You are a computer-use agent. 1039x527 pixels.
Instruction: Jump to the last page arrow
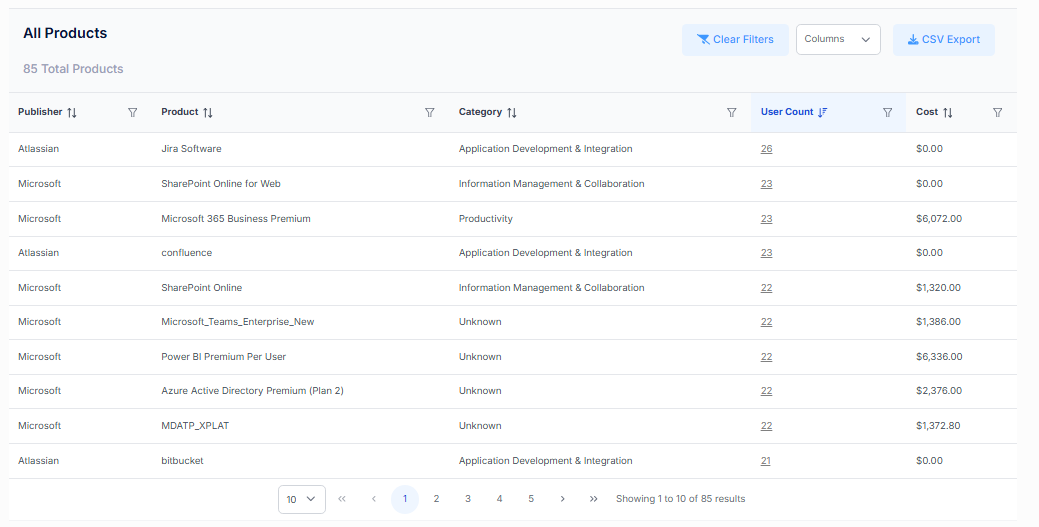coord(593,499)
